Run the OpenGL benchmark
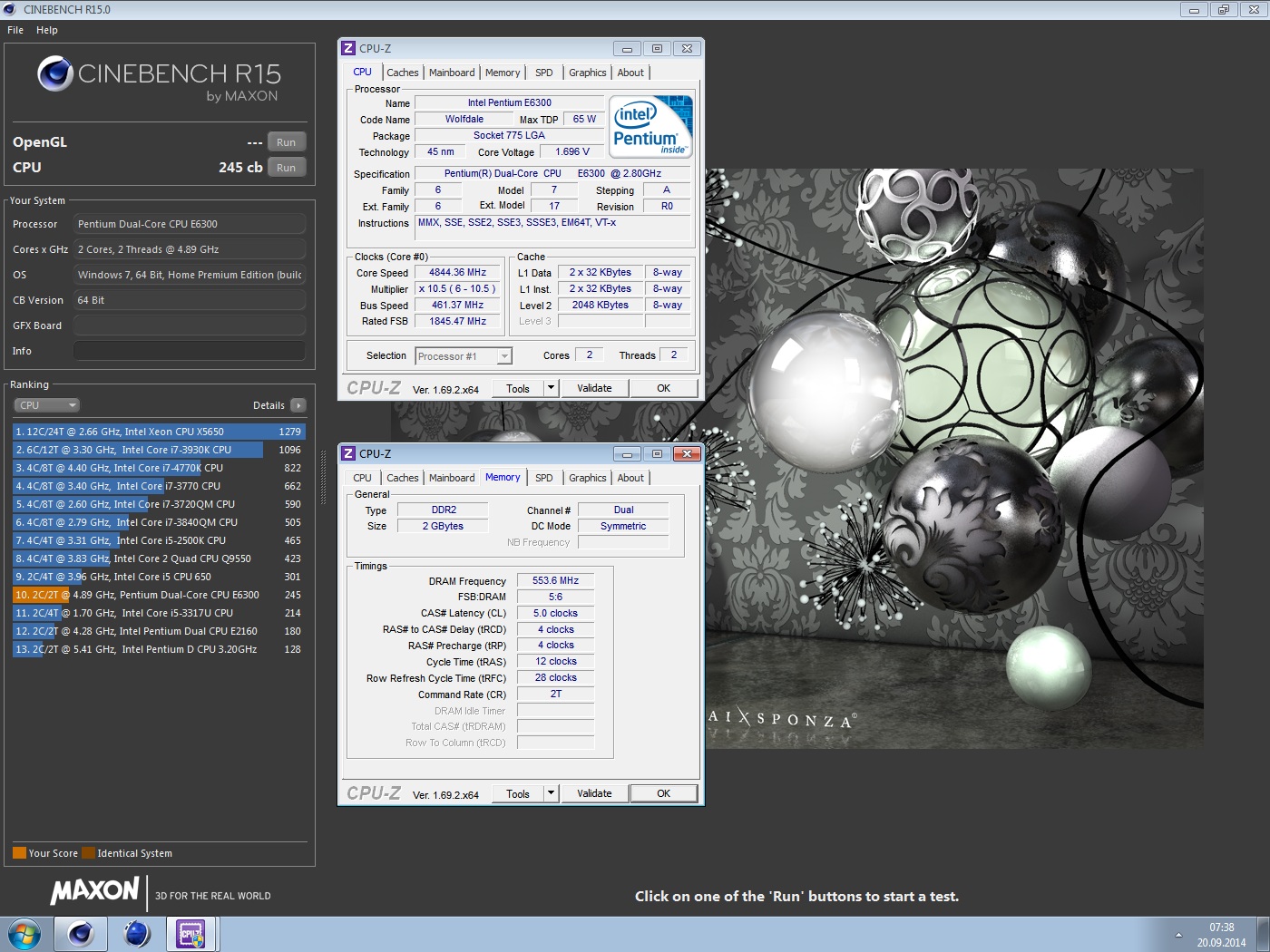 [x=287, y=142]
